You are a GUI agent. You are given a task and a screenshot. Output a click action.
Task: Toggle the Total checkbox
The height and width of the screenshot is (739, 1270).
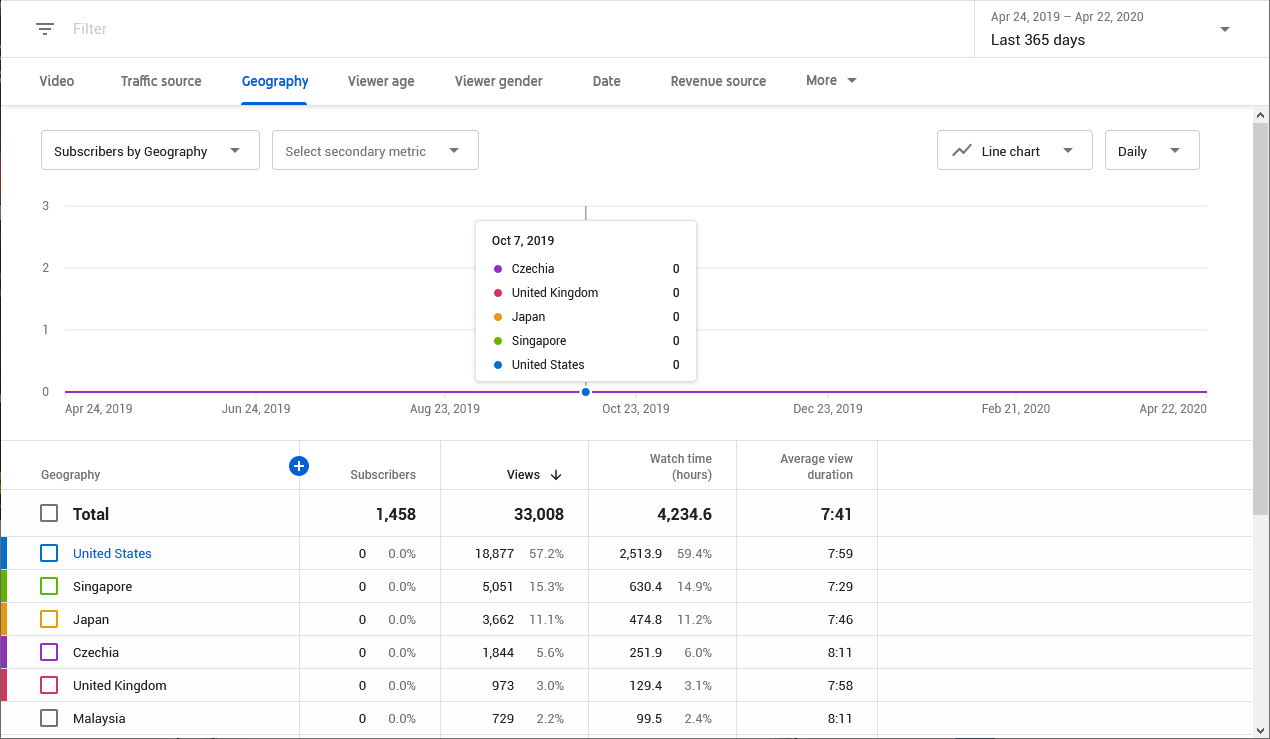click(x=49, y=513)
